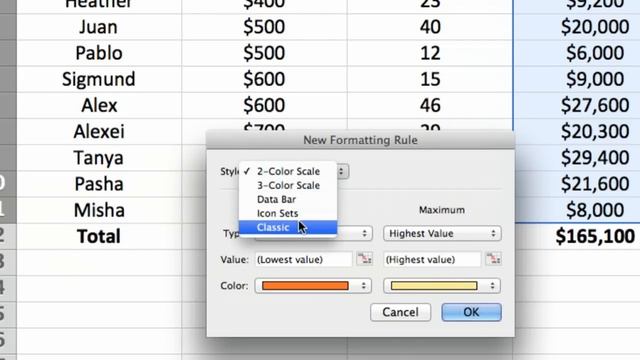
Task: Select the cell containing Tanya
Action: (x=99, y=158)
